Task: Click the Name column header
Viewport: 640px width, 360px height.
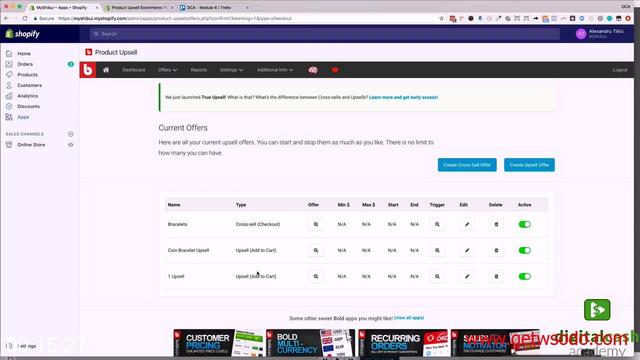Action: (174, 204)
